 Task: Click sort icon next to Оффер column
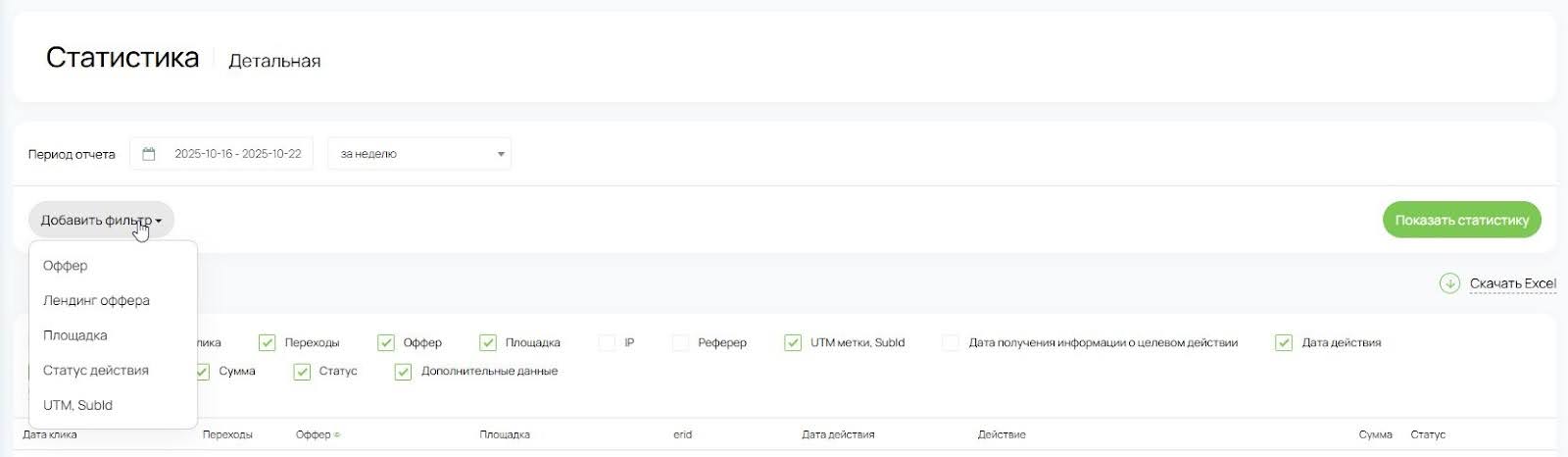[337, 434]
